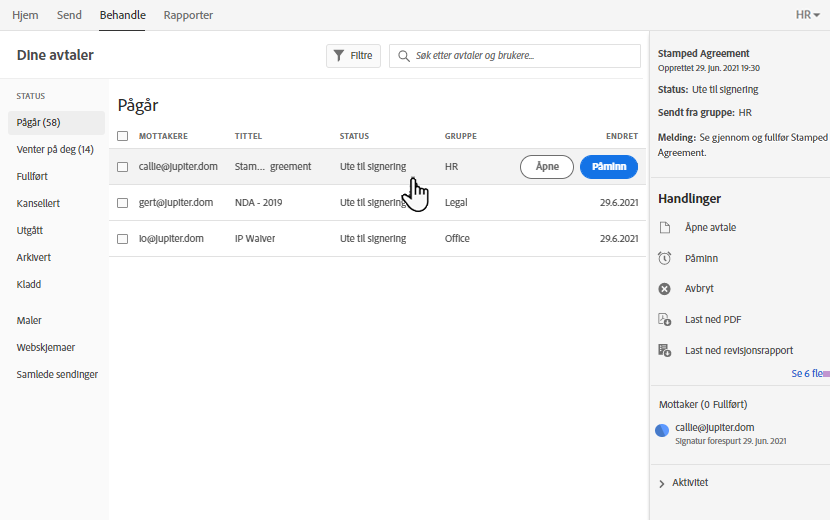
Task: Check the box for gert@jupiter.dom row
Action: click(x=123, y=203)
